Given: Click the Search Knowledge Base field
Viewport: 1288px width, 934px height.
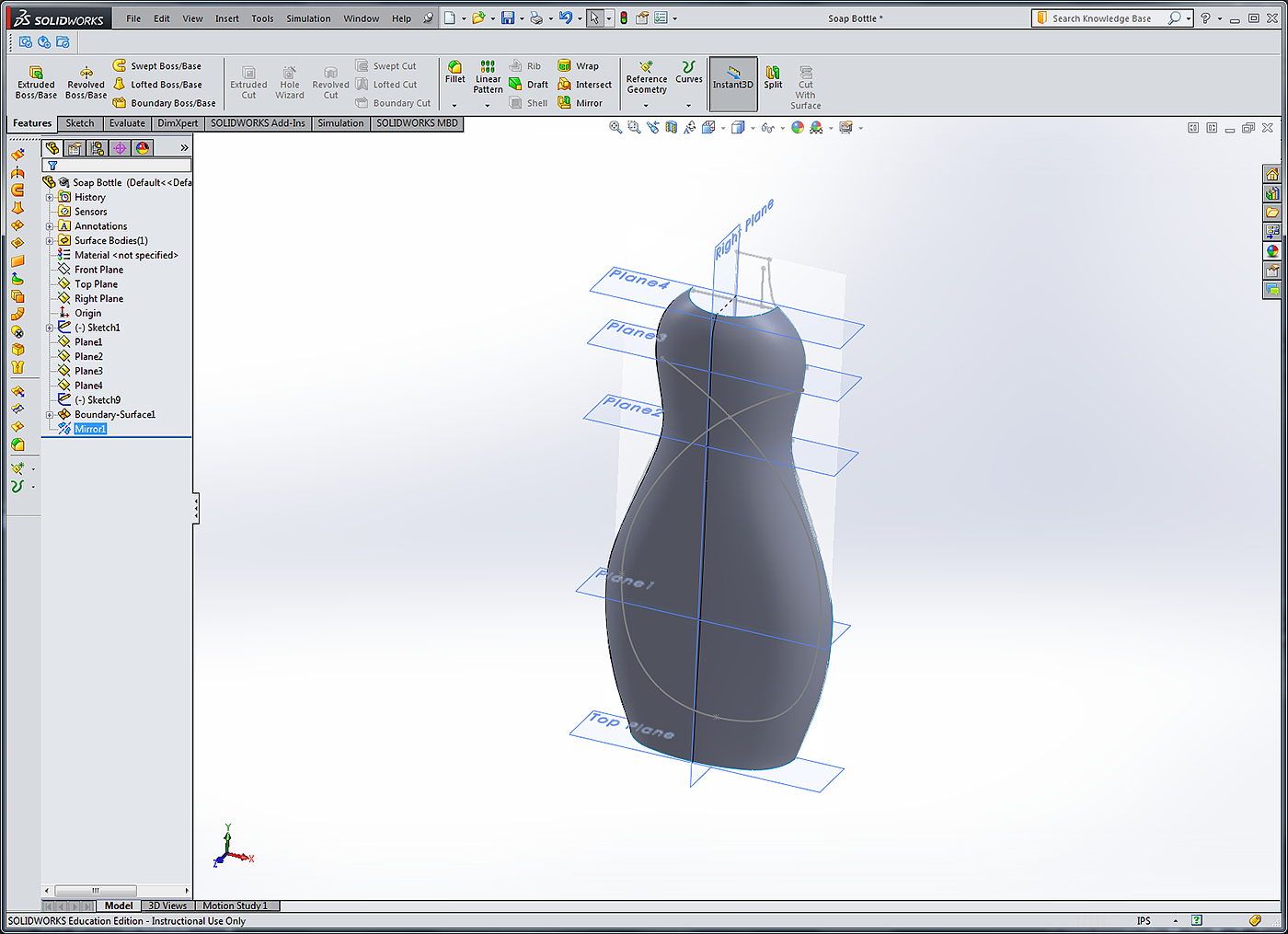Looking at the screenshot, I should (1101, 18).
